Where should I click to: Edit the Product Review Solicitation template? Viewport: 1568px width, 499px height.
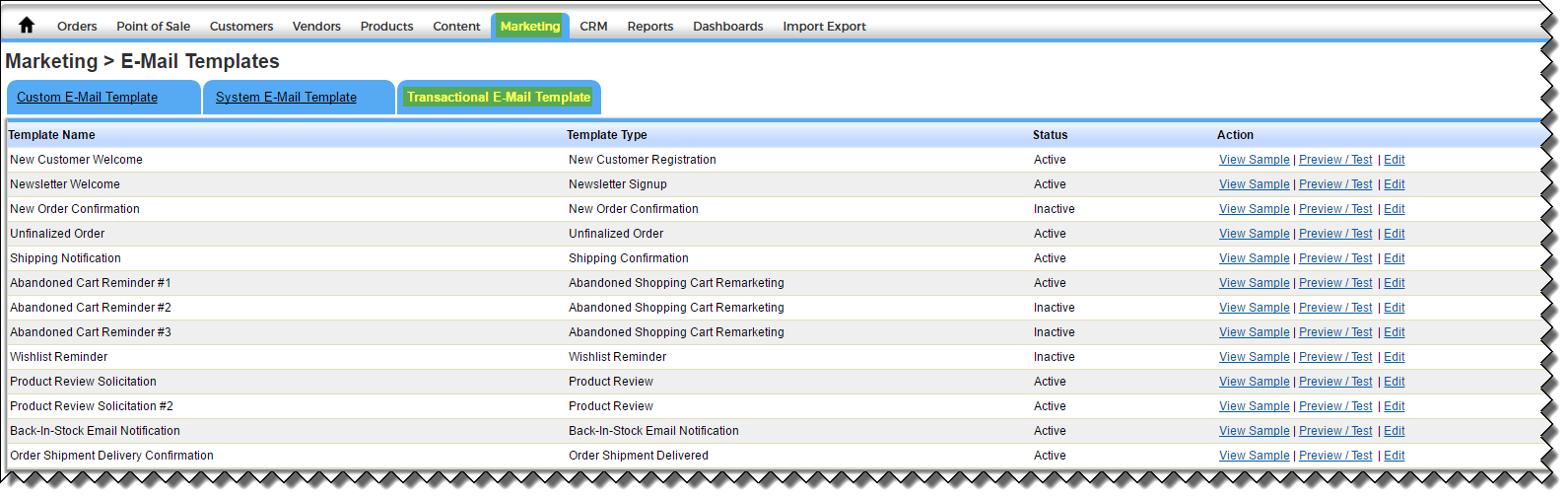1394,382
